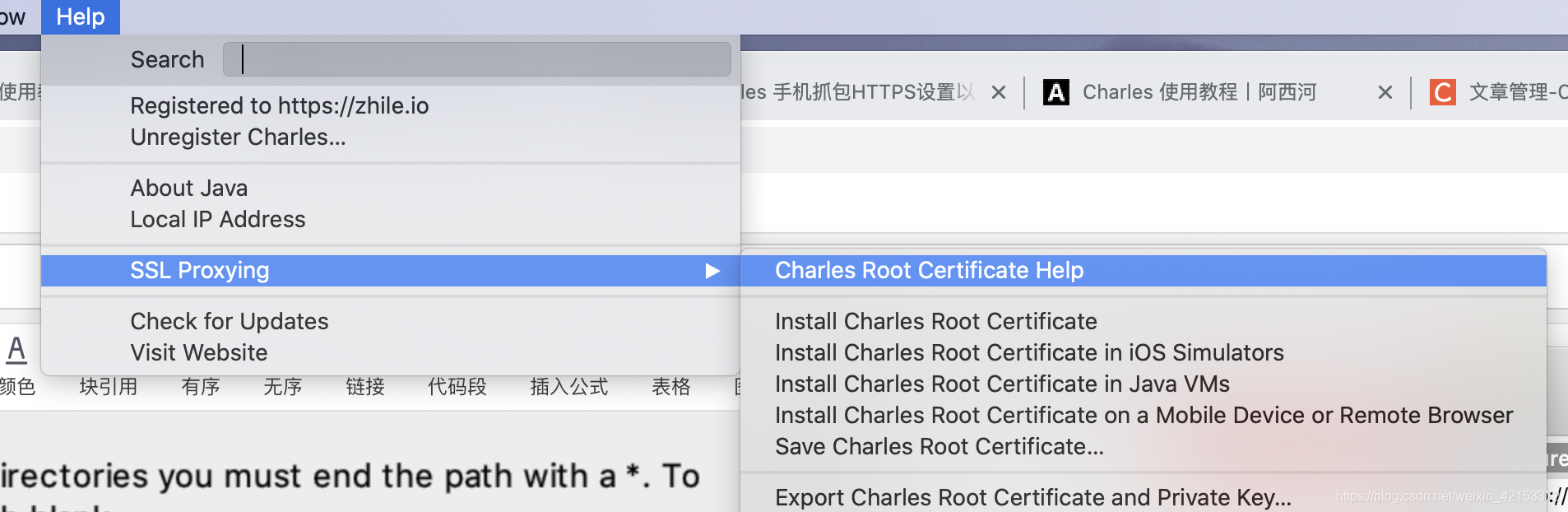The height and width of the screenshot is (512, 1568).
Task: Click the underlined A font color icon
Action: click(16, 350)
